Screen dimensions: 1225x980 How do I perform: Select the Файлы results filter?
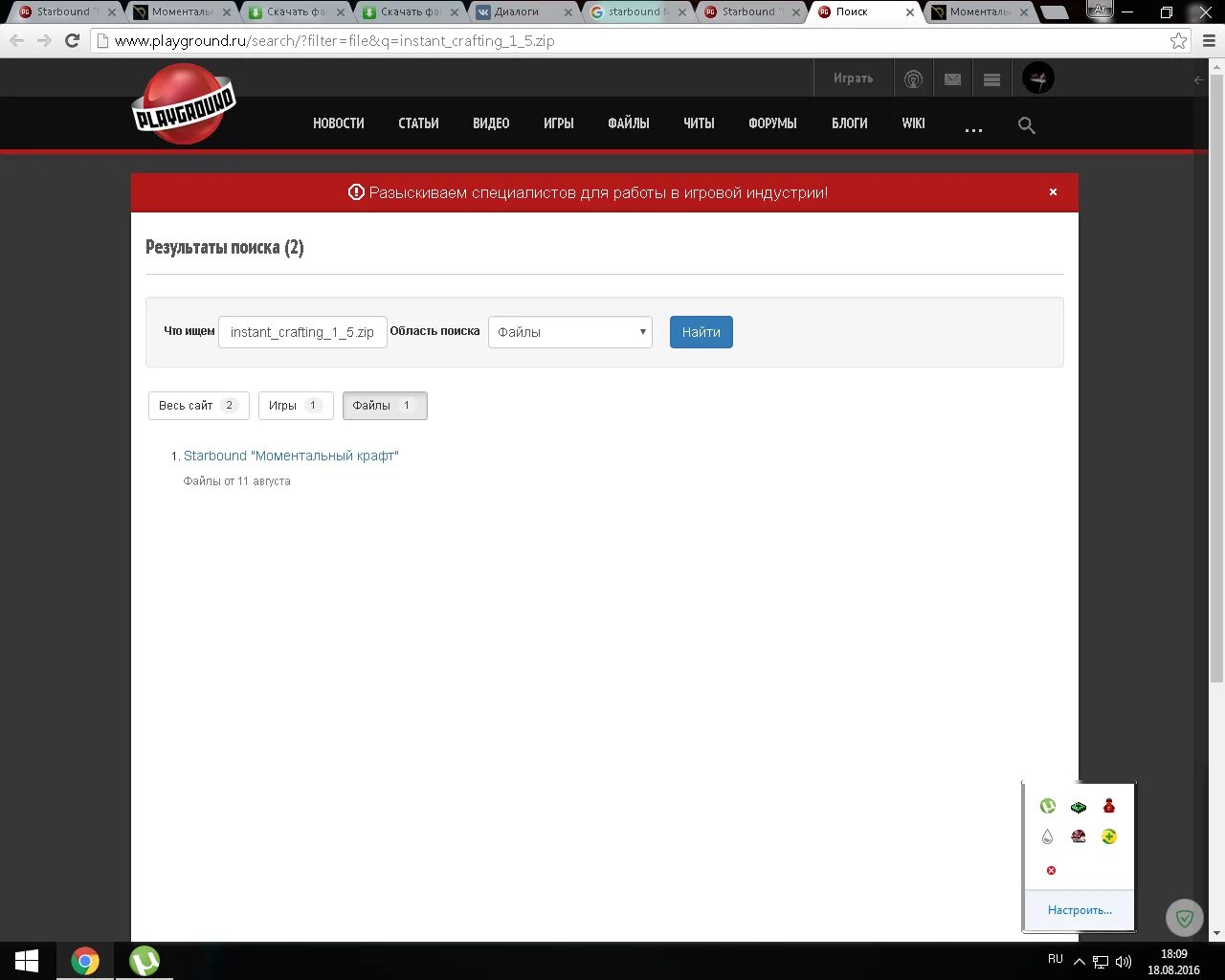(x=385, y=406)
